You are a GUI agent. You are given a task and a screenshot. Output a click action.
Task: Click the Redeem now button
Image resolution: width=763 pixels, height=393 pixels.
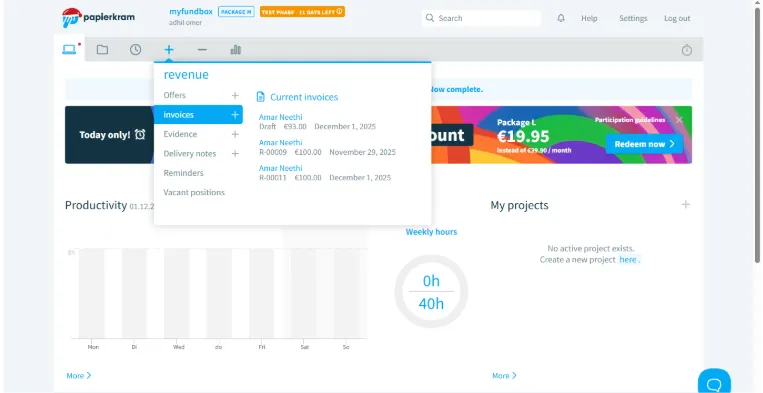coord(644,144)
